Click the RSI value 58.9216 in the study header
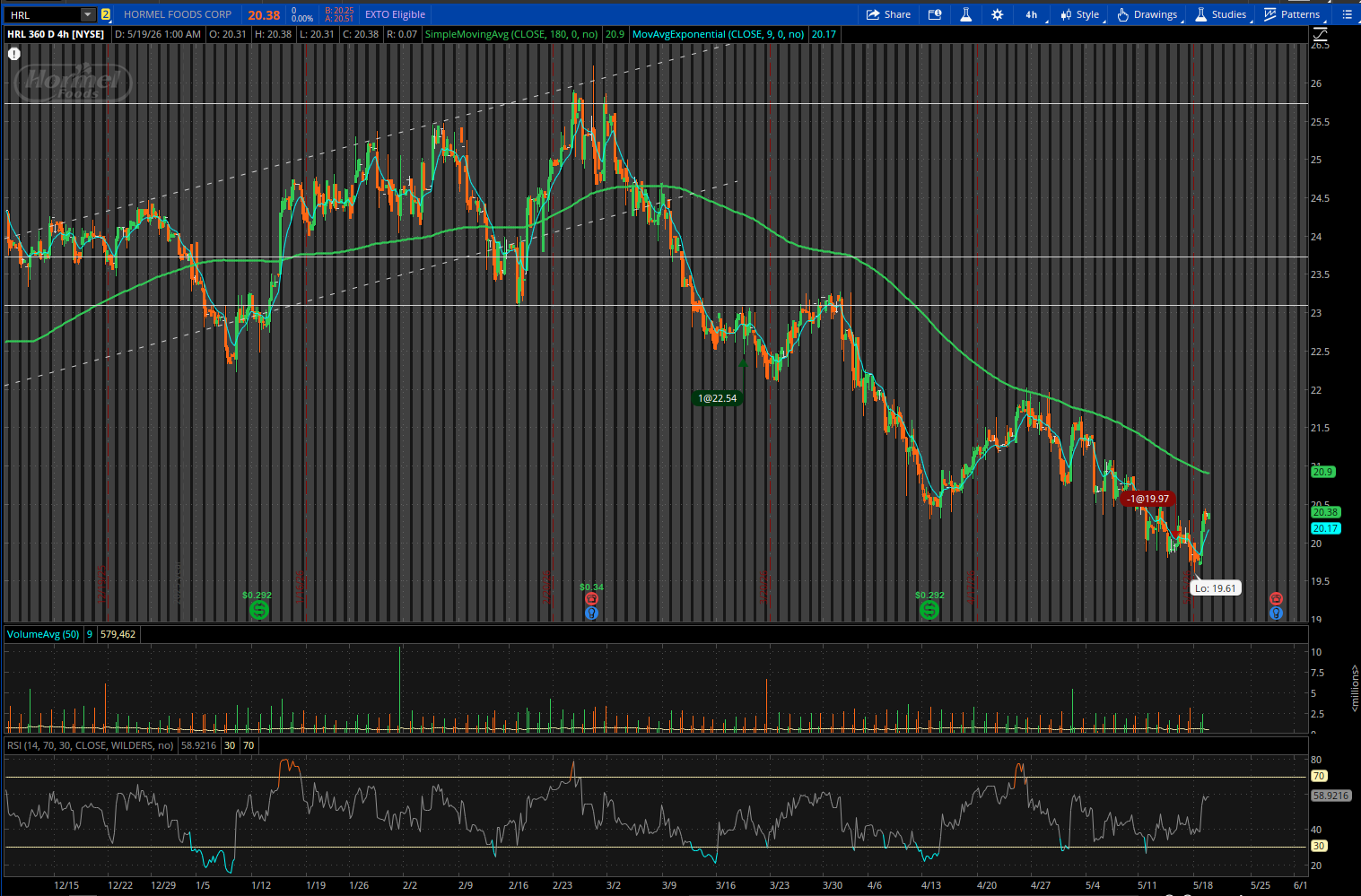Screen dimensions: 1361x896 (199, 745)
